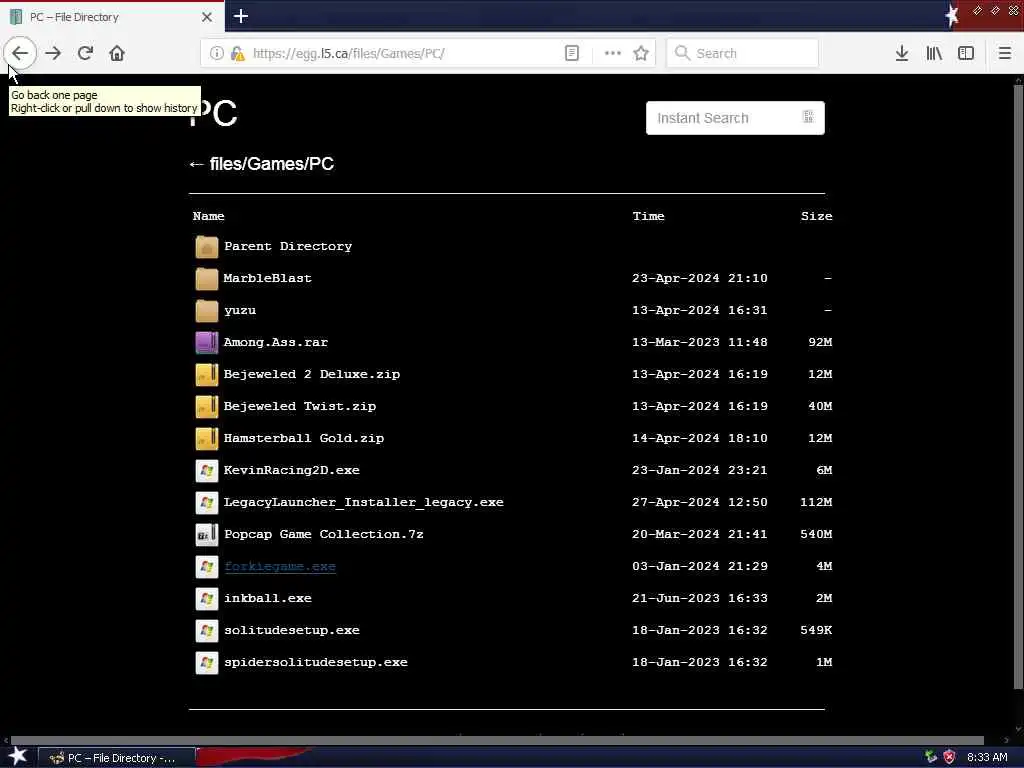Click the 8:33 AM system clock
This screenshot has height=768, width=1024.
(987, 758)
